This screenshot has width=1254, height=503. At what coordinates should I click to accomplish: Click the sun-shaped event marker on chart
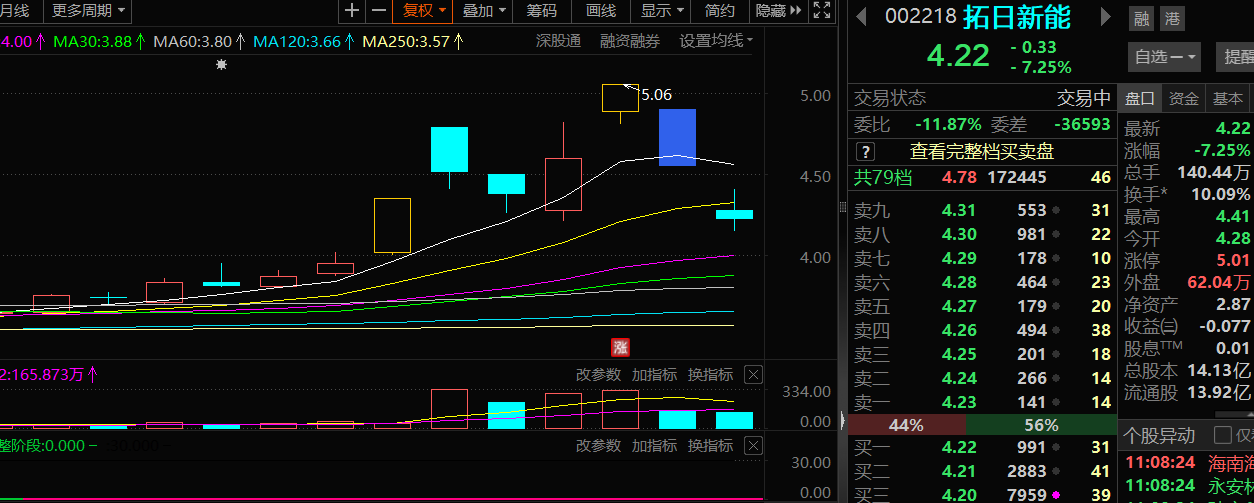(221, 64)
